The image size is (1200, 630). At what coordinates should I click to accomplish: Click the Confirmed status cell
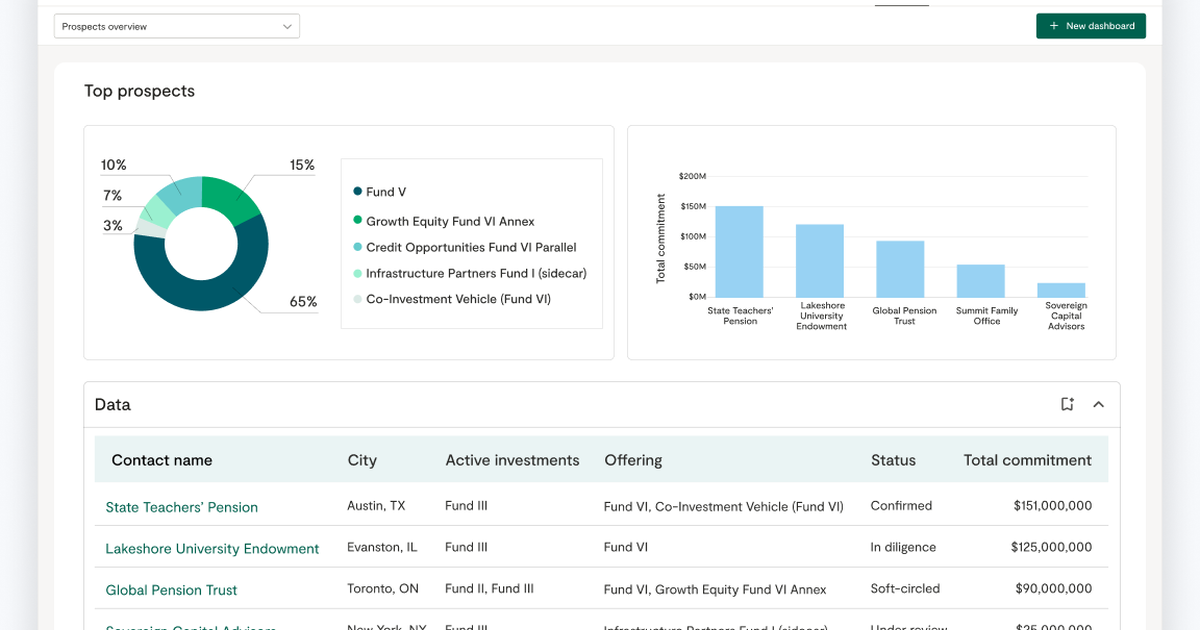901,506
